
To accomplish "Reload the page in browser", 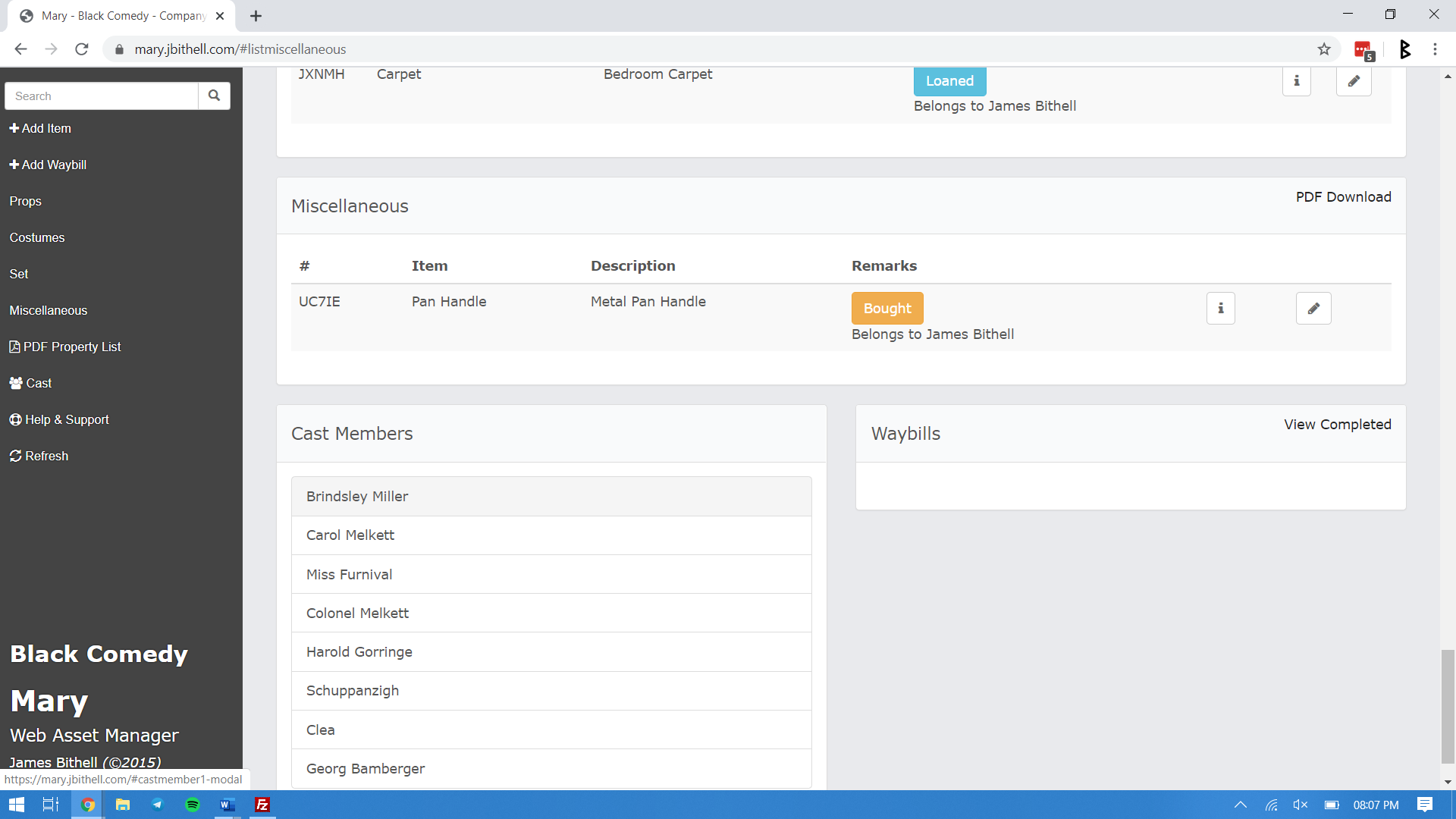I will point(82,49).
